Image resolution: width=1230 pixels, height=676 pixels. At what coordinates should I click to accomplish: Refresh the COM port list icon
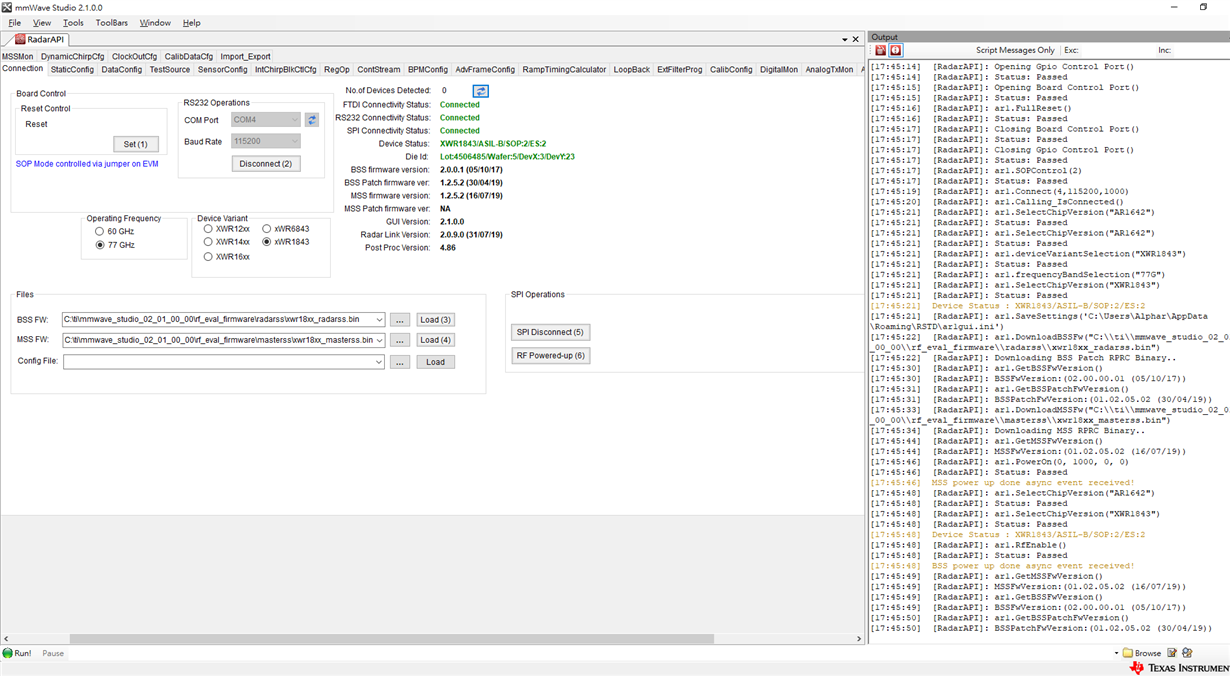point(312,120)
